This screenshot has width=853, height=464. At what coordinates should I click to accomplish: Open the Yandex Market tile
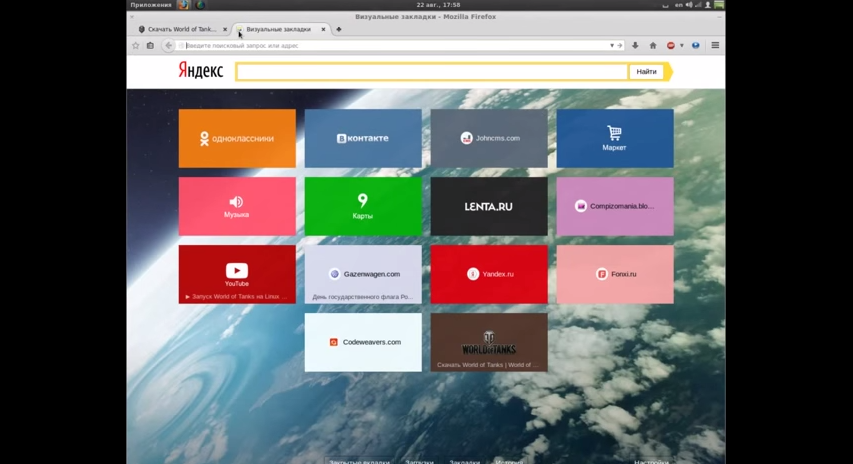(x=615, y=138)
